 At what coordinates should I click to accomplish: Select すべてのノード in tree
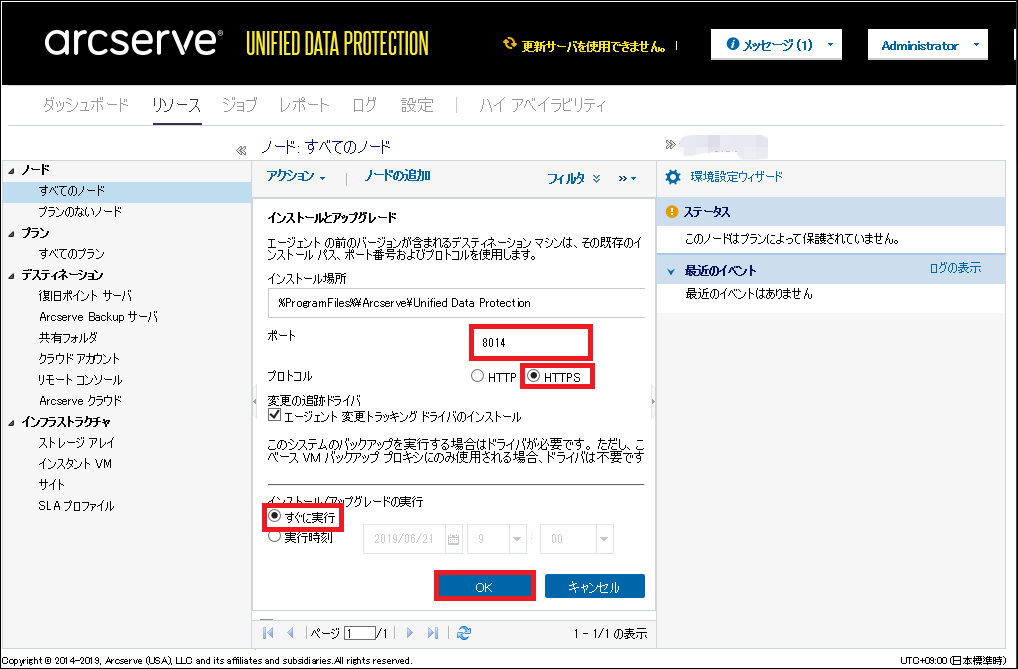click(x=72, y=191)
